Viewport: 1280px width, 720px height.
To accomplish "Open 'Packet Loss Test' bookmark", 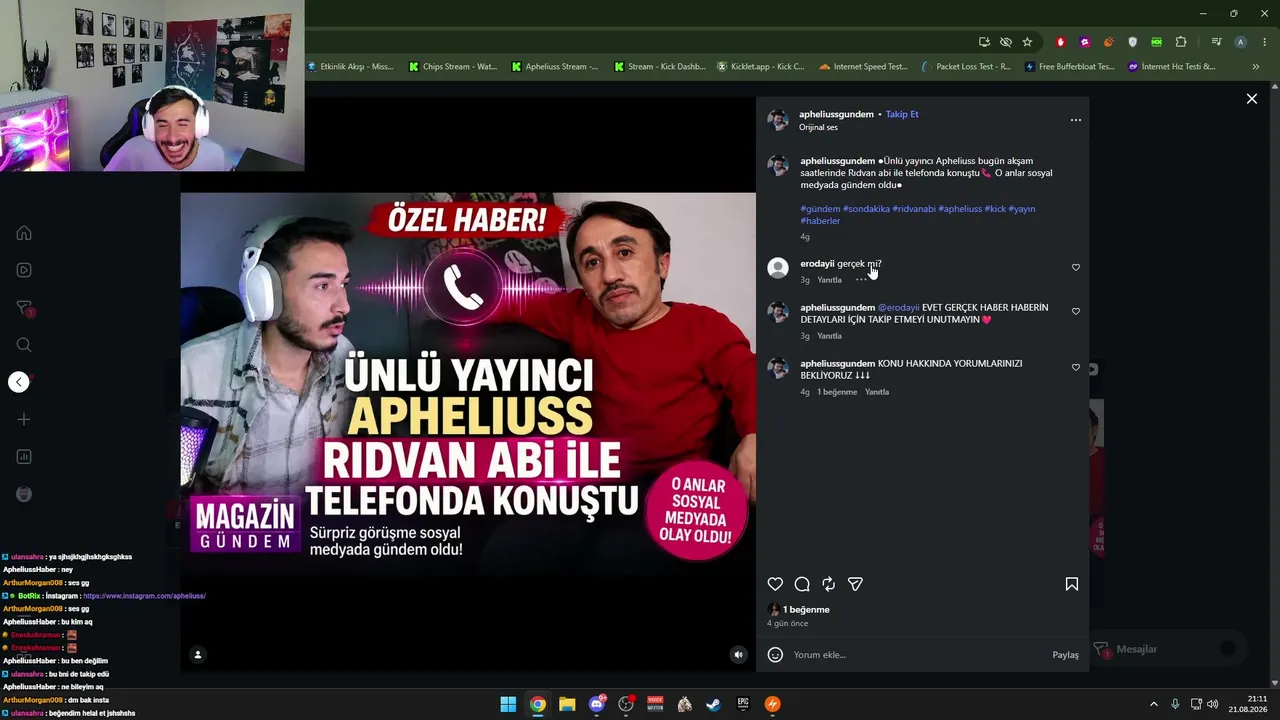I will tap(966, 67).
